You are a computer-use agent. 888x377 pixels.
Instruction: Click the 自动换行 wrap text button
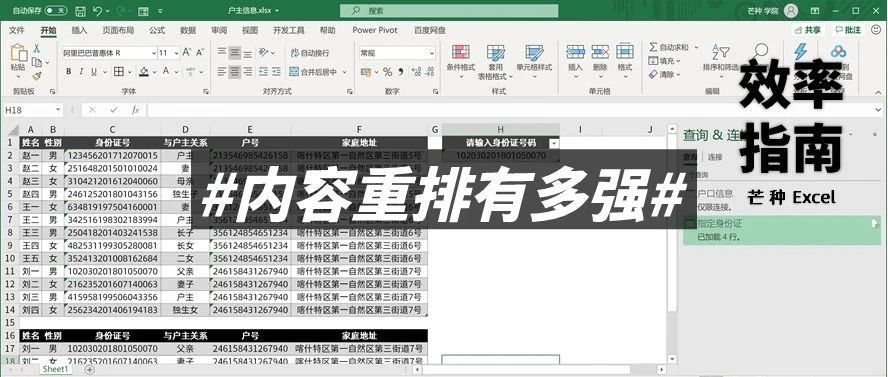point(309,53)
